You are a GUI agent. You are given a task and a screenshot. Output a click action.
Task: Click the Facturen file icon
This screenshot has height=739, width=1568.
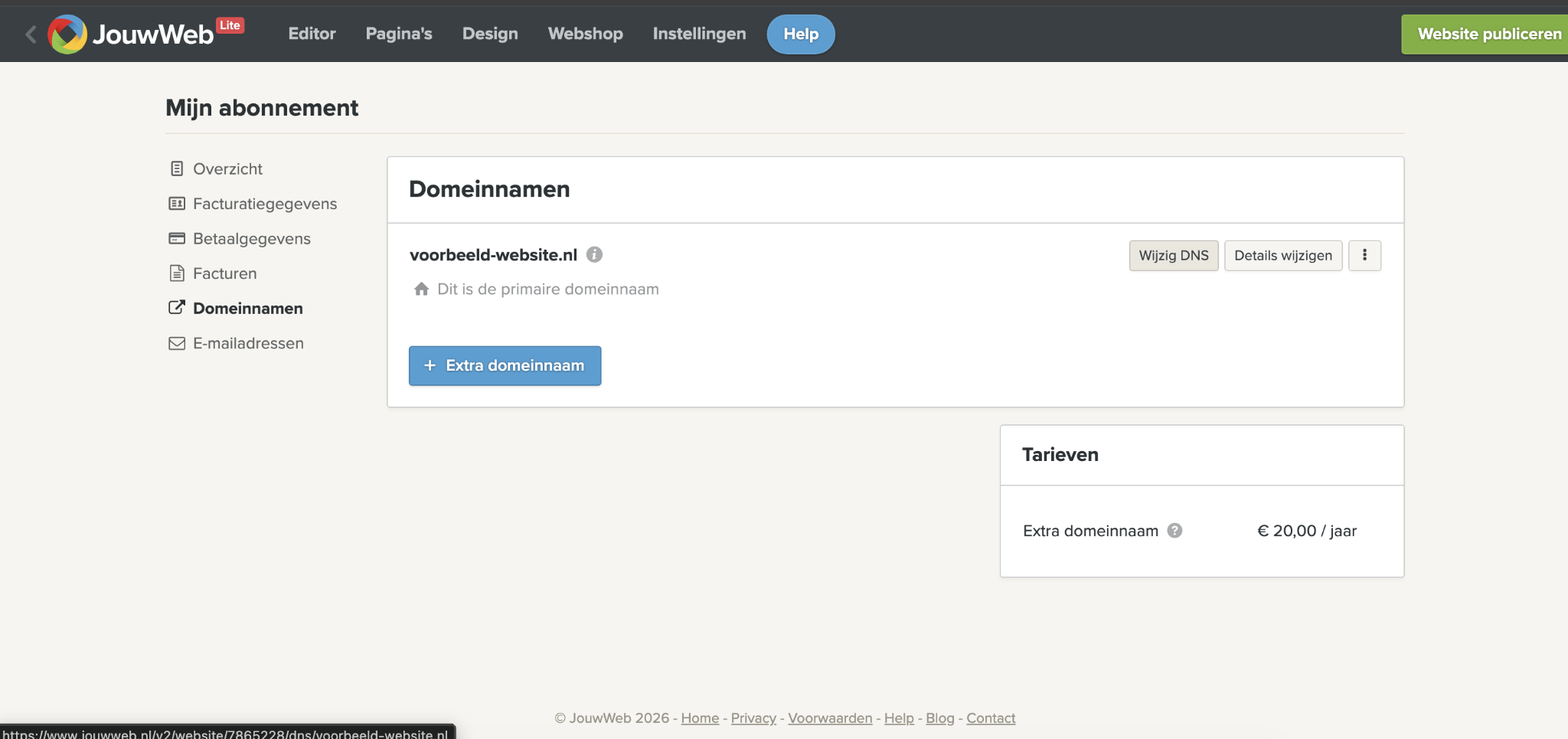coord(177,273)
